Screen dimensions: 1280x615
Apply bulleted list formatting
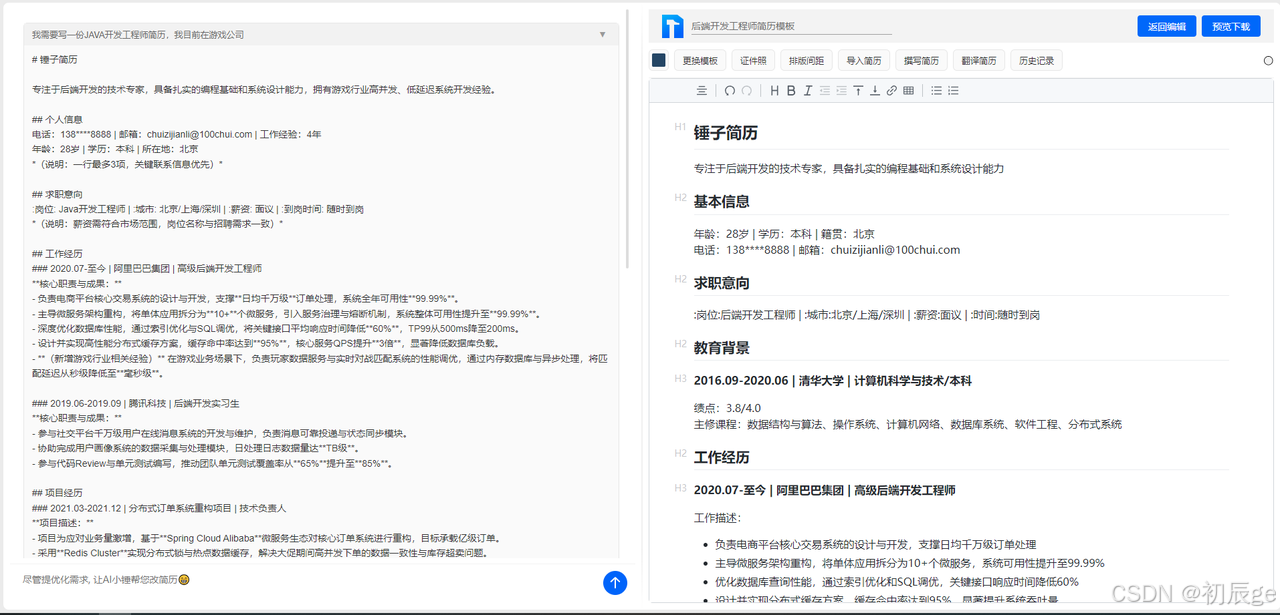click(937, 90)
